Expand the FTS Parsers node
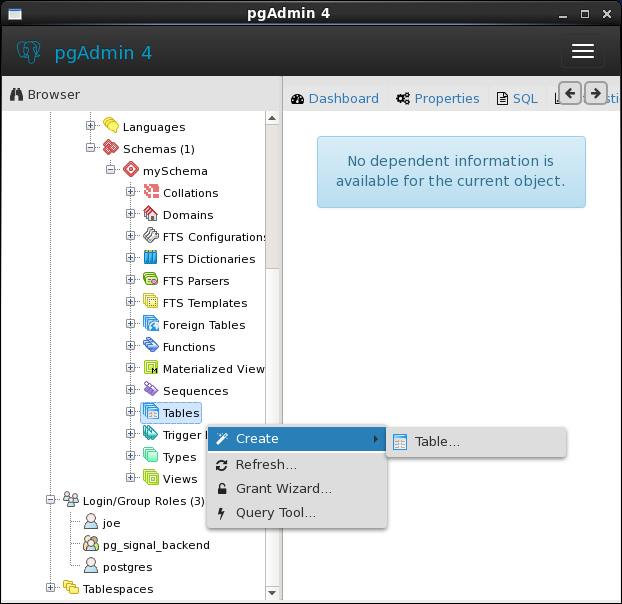This screenshot has height=604, width=622. click(x=131, y=280)
